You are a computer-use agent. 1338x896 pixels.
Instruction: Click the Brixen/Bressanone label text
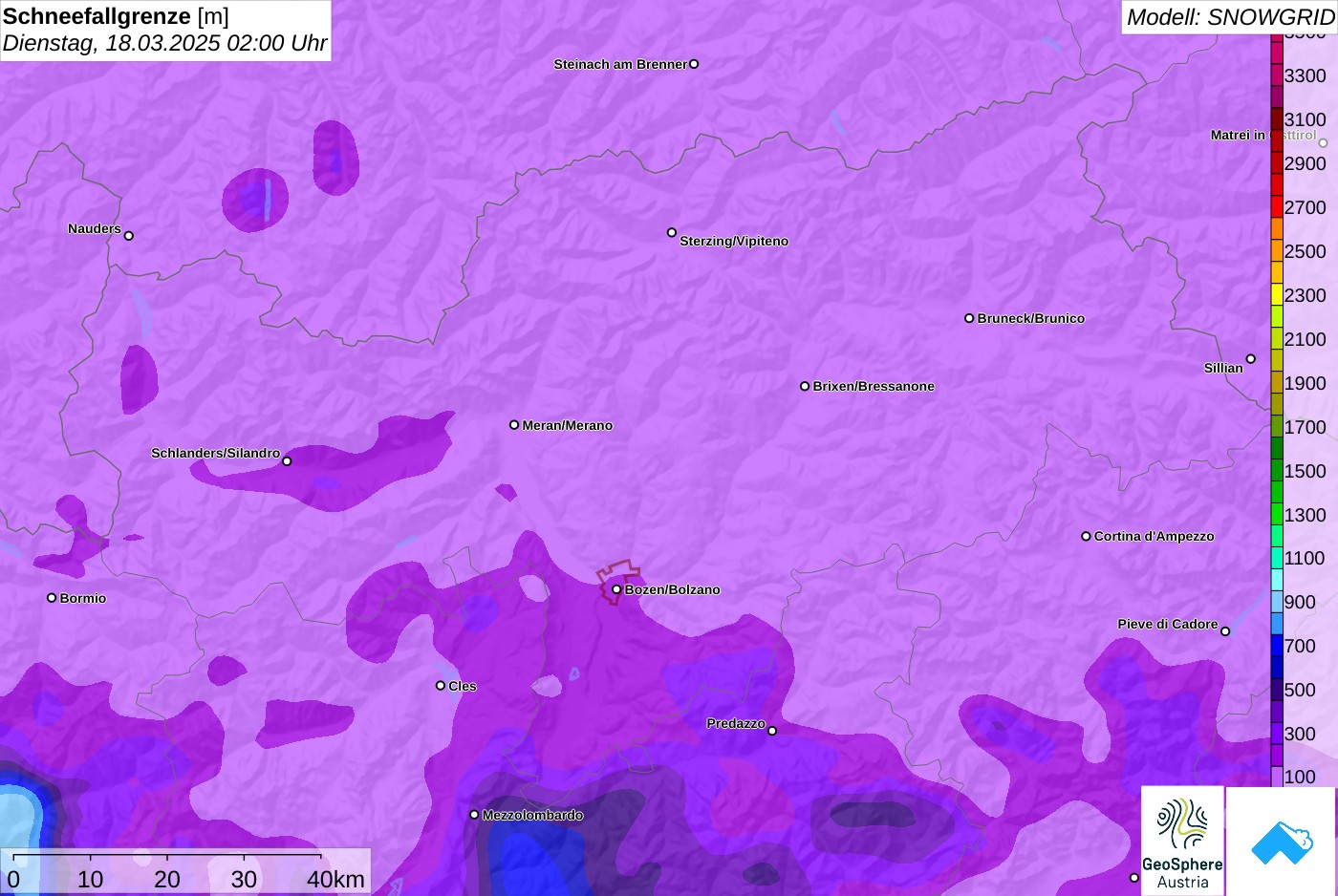point(874,386)
